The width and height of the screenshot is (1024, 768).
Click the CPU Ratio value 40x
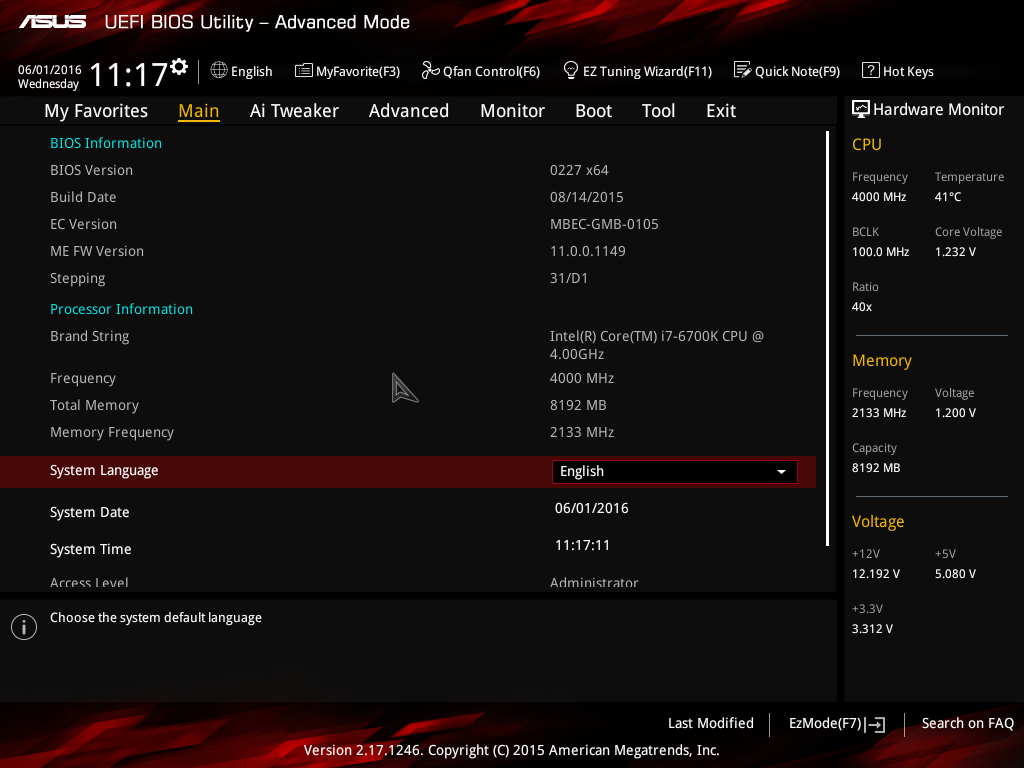(861, 307)
